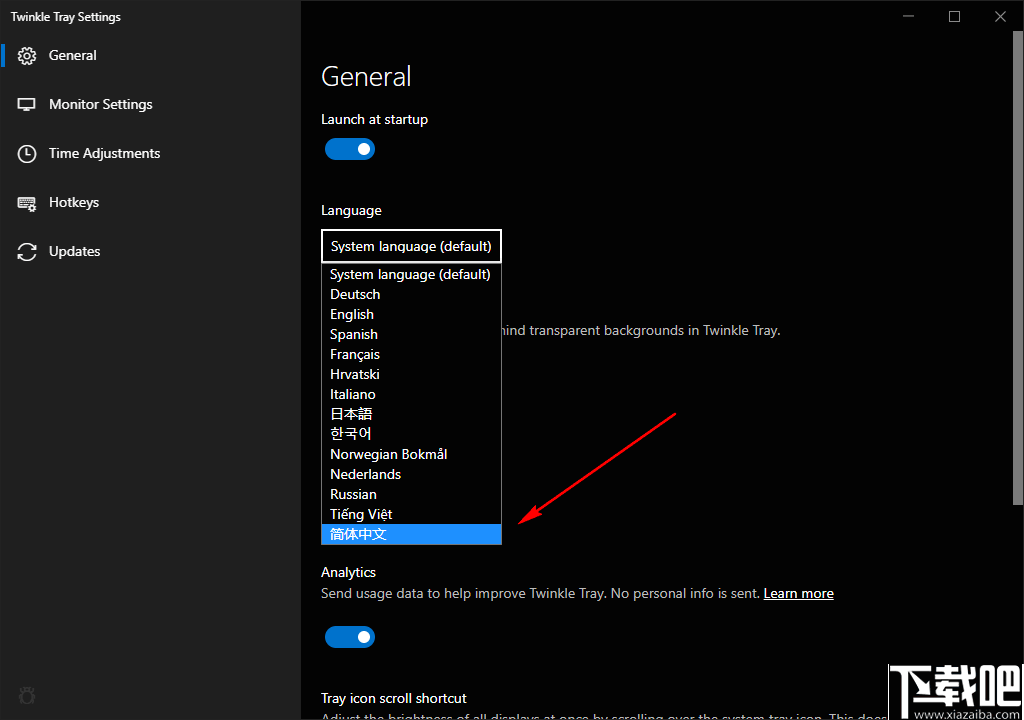Choose Français language option
The image size is (1024, 720).
pos(411,354)
